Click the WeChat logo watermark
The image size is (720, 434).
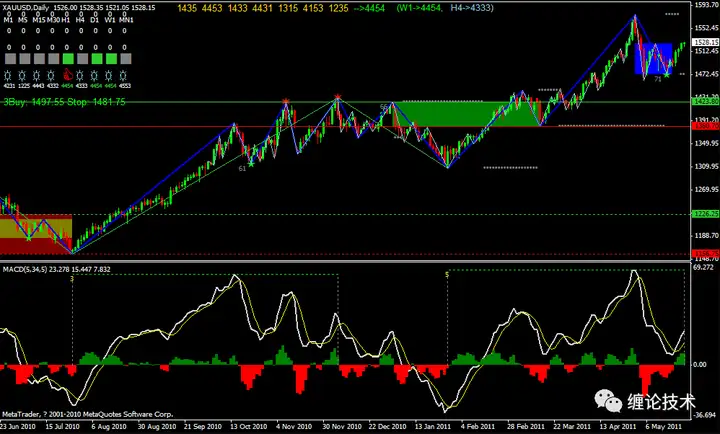(609, 401)
